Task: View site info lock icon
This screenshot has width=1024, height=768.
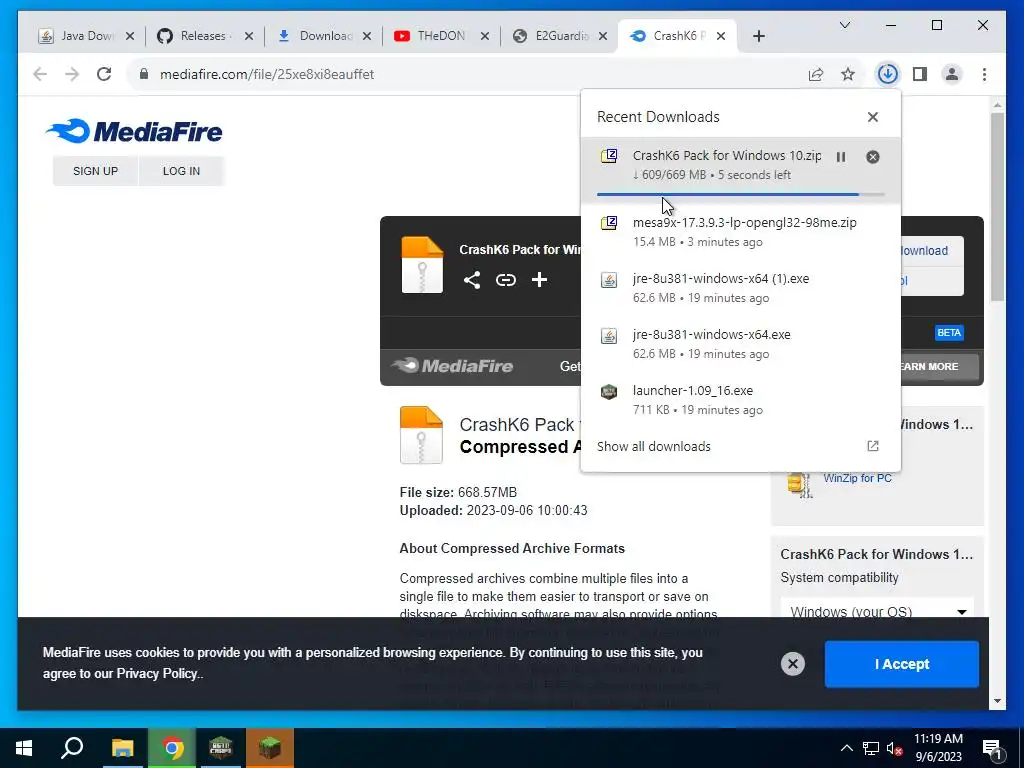Action: pyautogui.click(x=144, y=74)
